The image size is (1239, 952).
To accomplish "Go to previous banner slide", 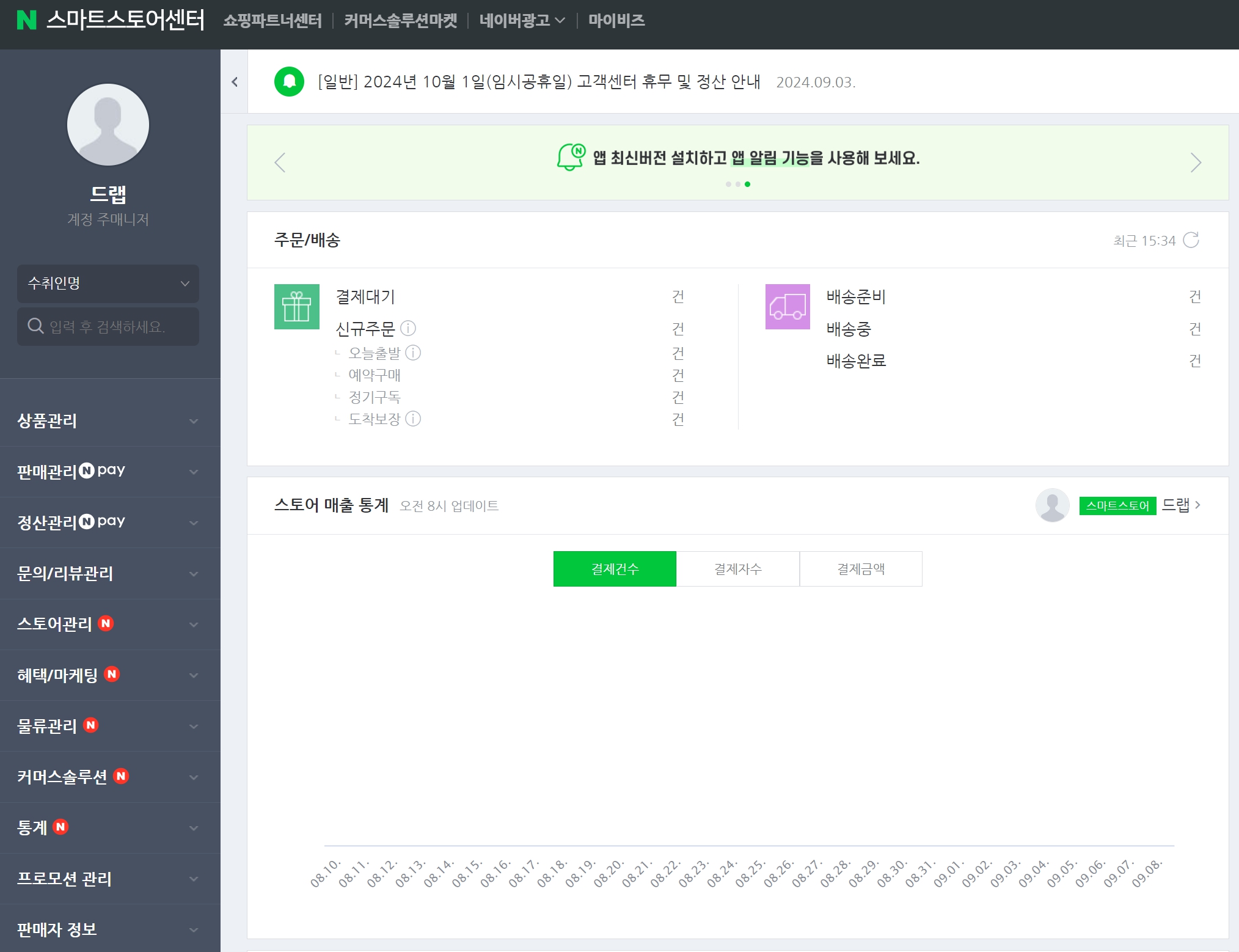I will [x=280, y=163].
